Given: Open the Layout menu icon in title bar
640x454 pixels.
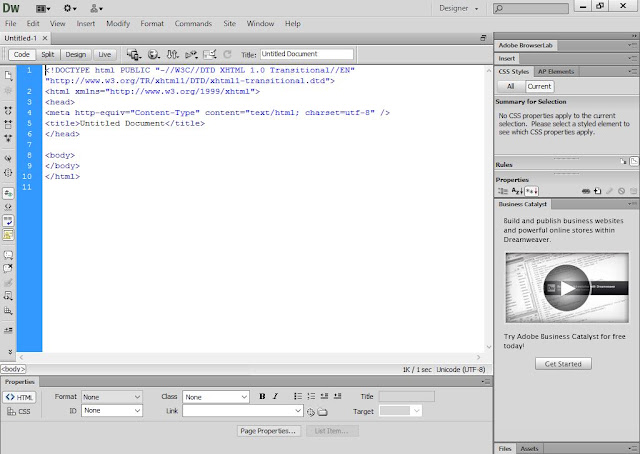Looking at the screenshot, I should point(43,8).
